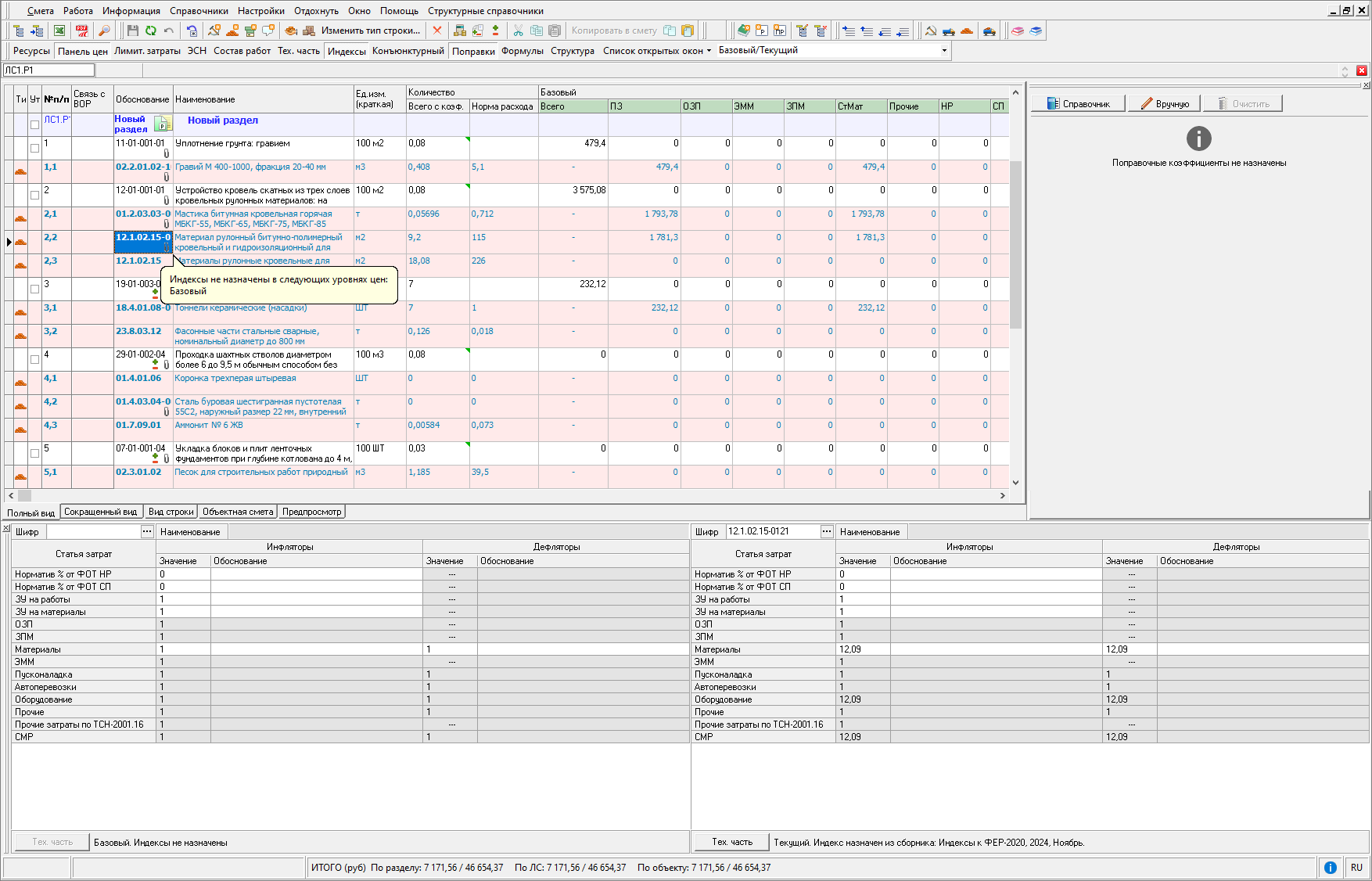Click the red book icon
Viewport: 1372px width, 881px height.
tap(1018, 31)
